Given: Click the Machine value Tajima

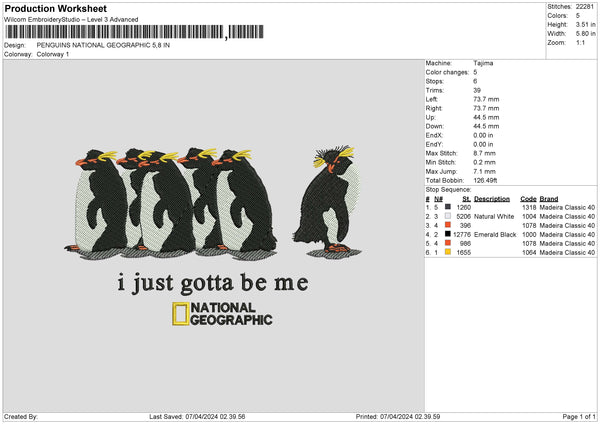Looking at the screenshot, I should pos(483,63).
